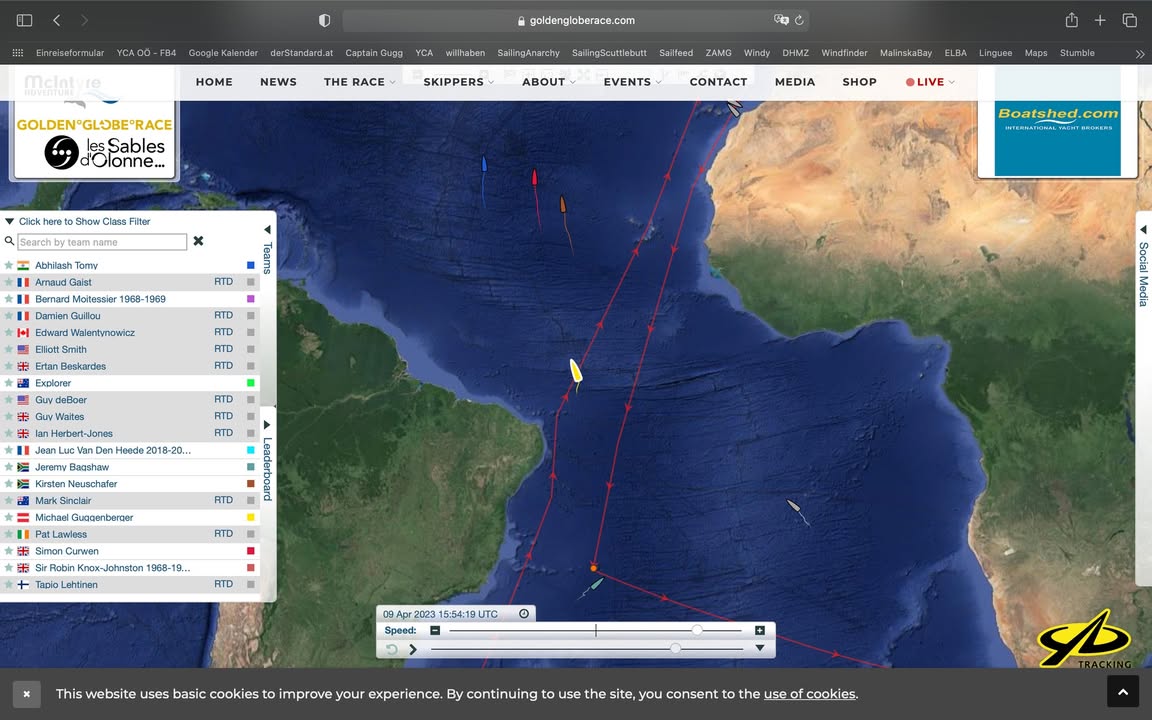Click the blue boat marker on map
This screenshot has height=720, width=1152.
(x=483, y=165)
